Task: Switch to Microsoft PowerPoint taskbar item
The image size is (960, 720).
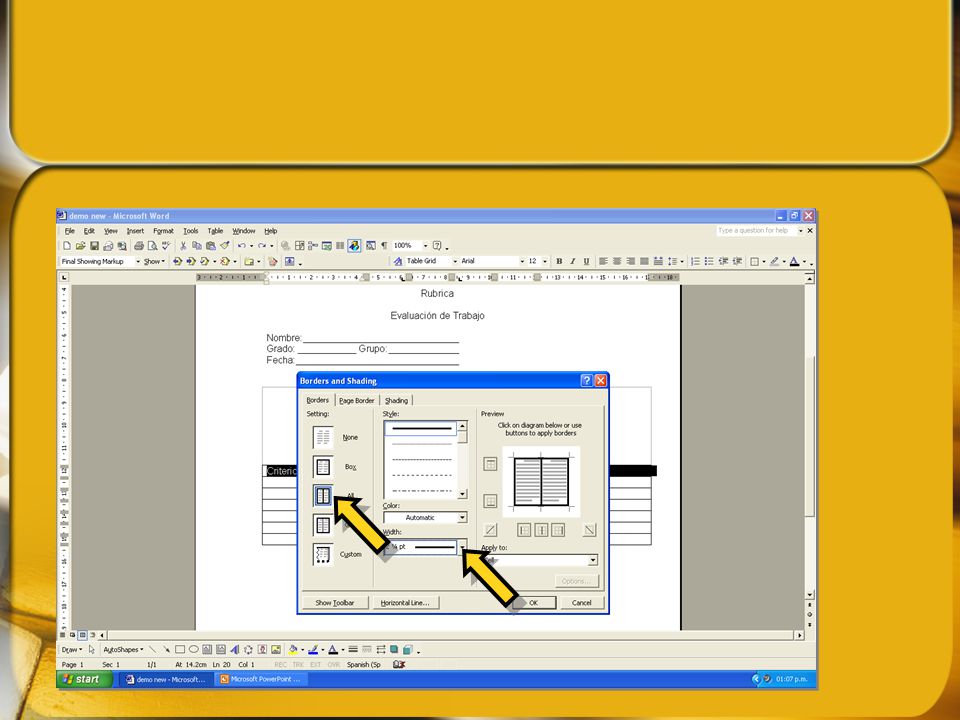Action: tap(261, 679)
